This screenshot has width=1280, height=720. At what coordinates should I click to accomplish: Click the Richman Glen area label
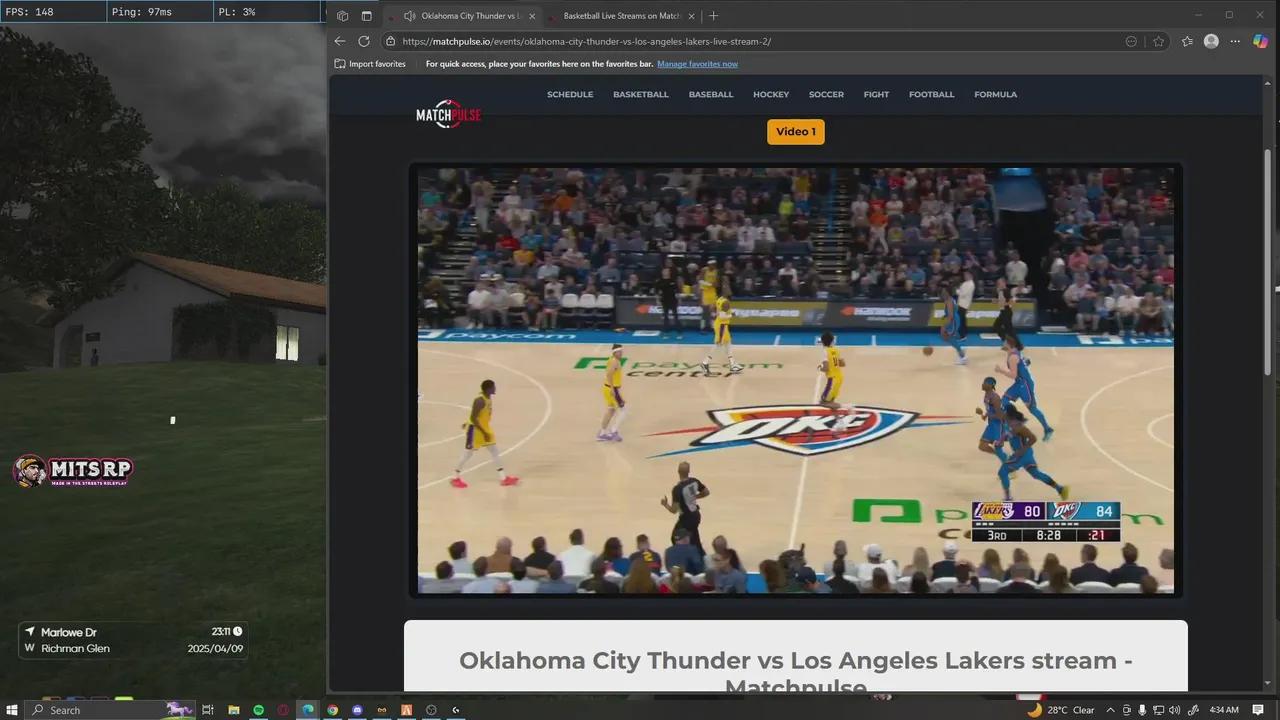pos(75,648)
